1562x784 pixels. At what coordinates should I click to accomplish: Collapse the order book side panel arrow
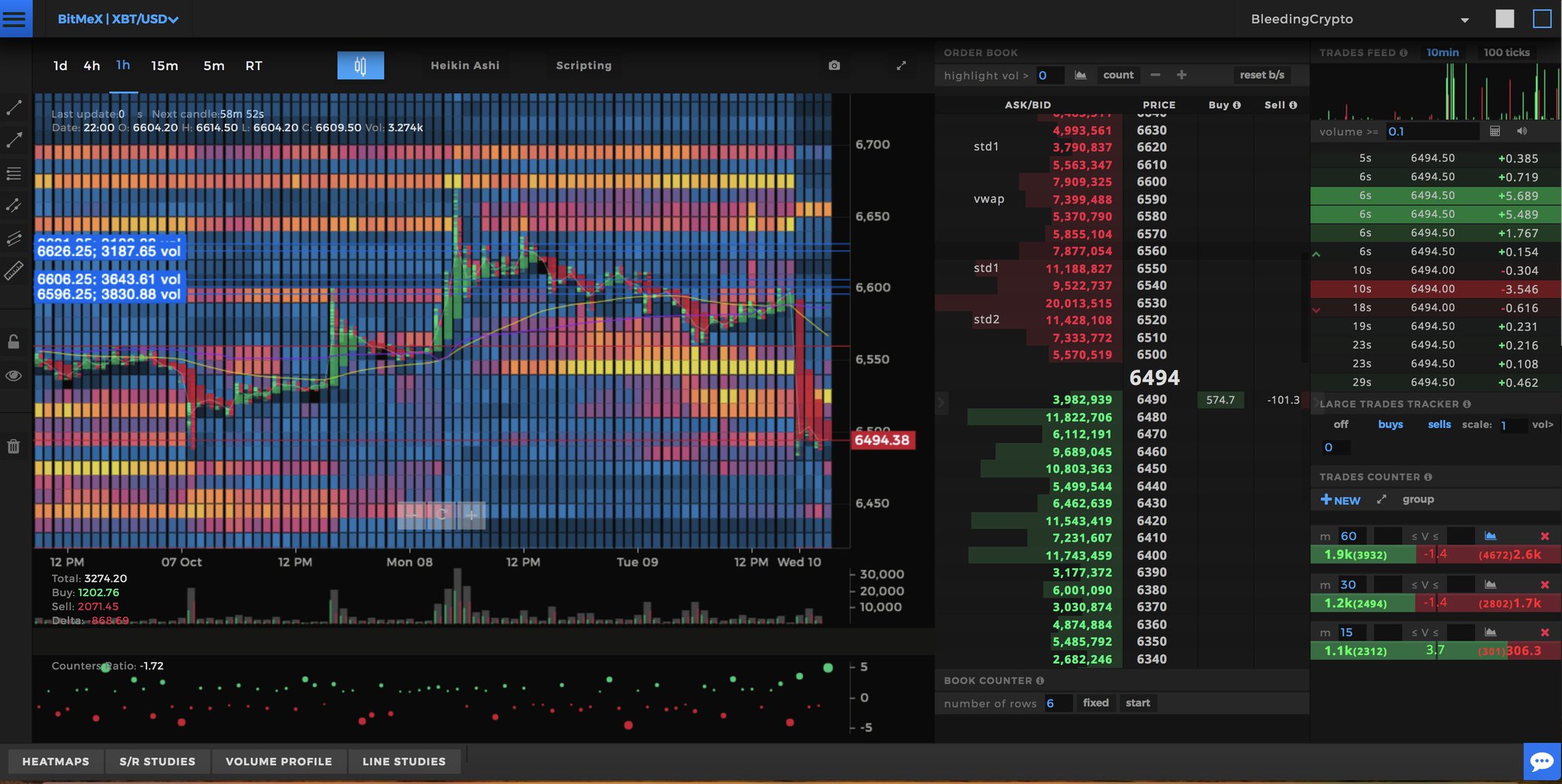[943, 402]
